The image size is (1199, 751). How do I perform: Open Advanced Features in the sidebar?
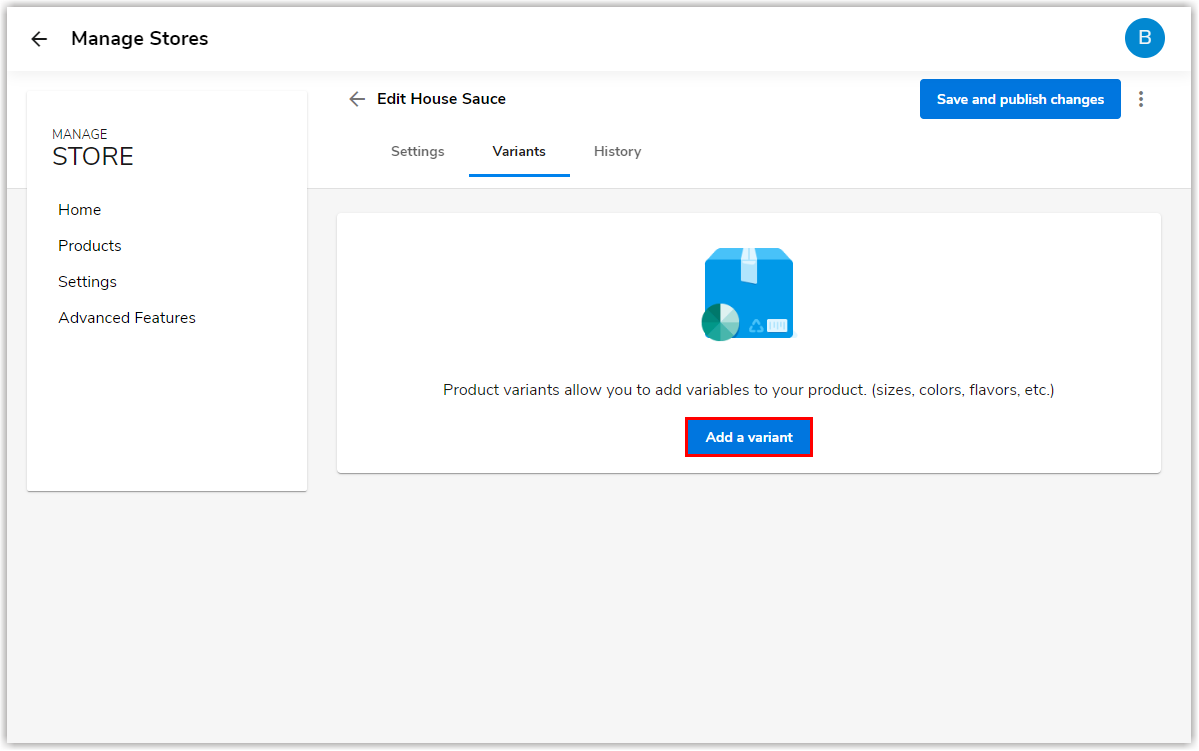click(x=127, y=317)
